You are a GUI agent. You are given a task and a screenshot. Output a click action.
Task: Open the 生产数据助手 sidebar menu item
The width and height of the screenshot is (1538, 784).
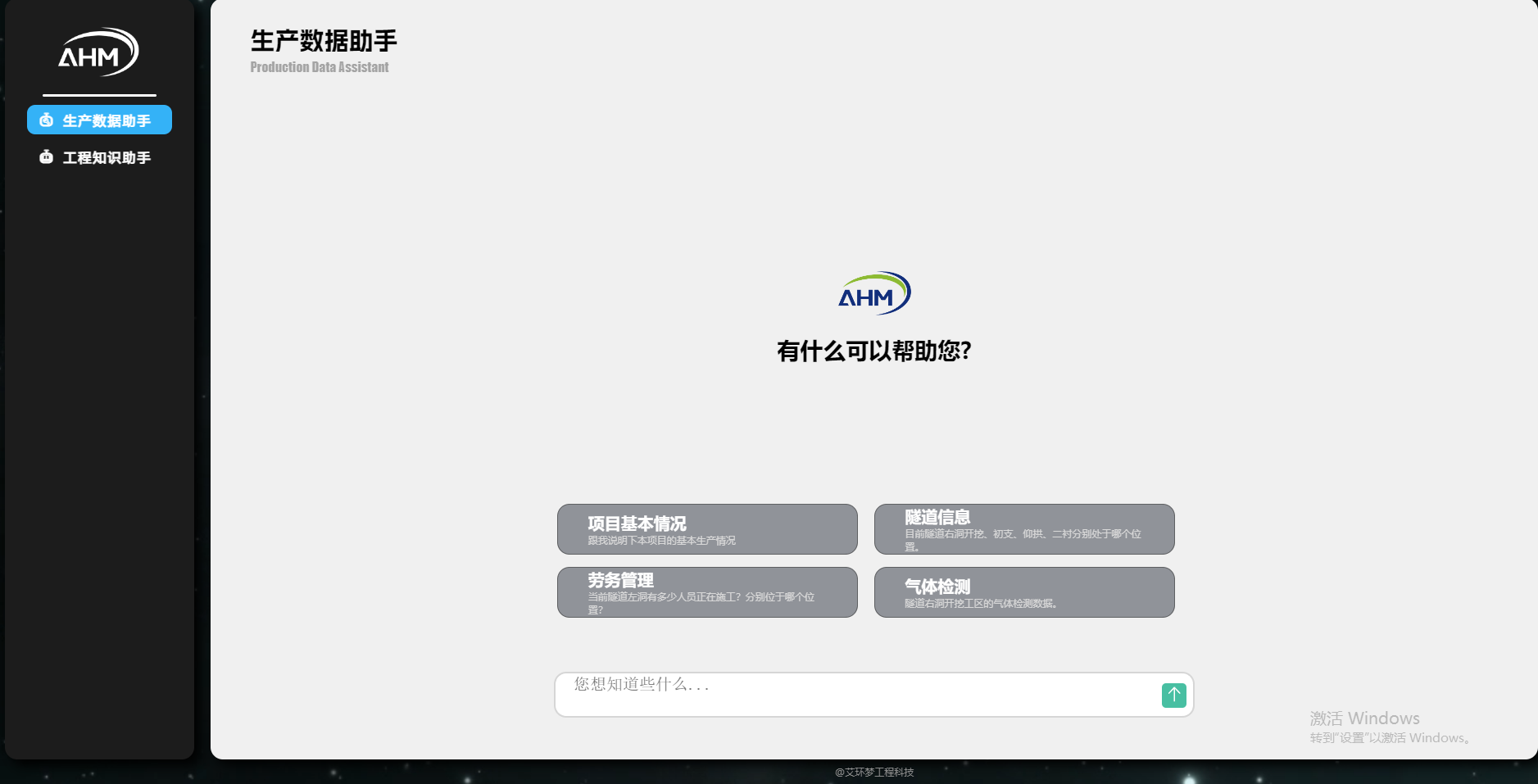[x=99, y=120]
